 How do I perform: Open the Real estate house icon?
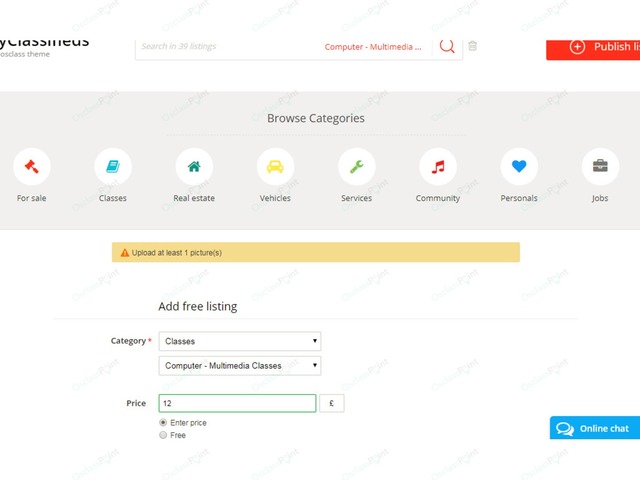coord(194,167)
